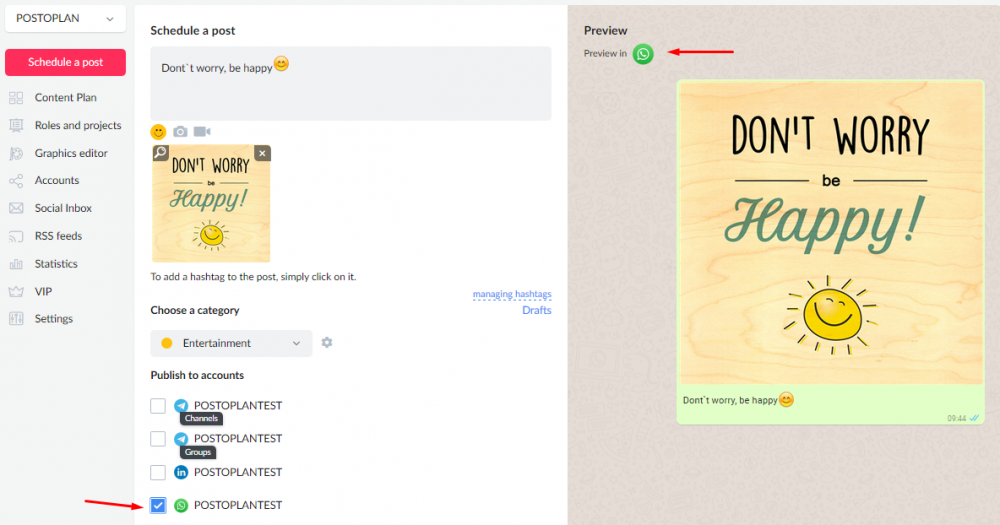Click the attached Don't Worry image thumbnail

pyautogui.click(x=211, y=203)
